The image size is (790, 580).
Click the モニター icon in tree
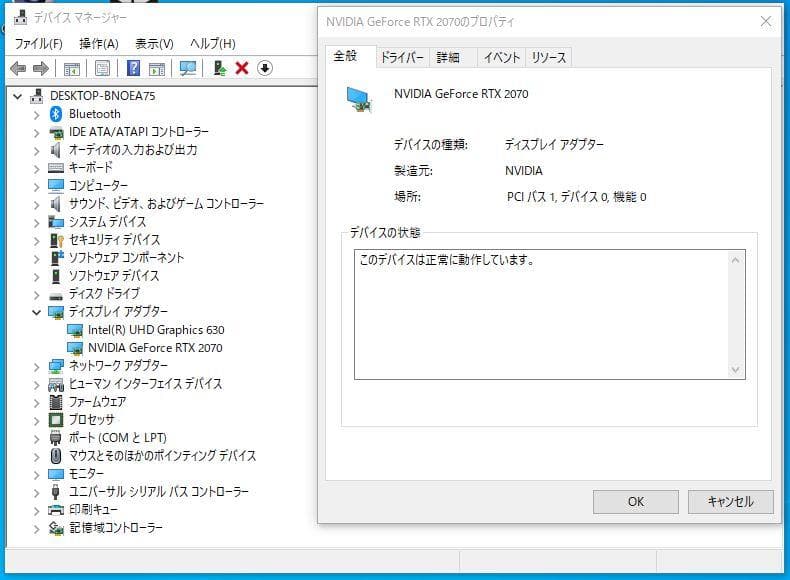tap(56, 474)
